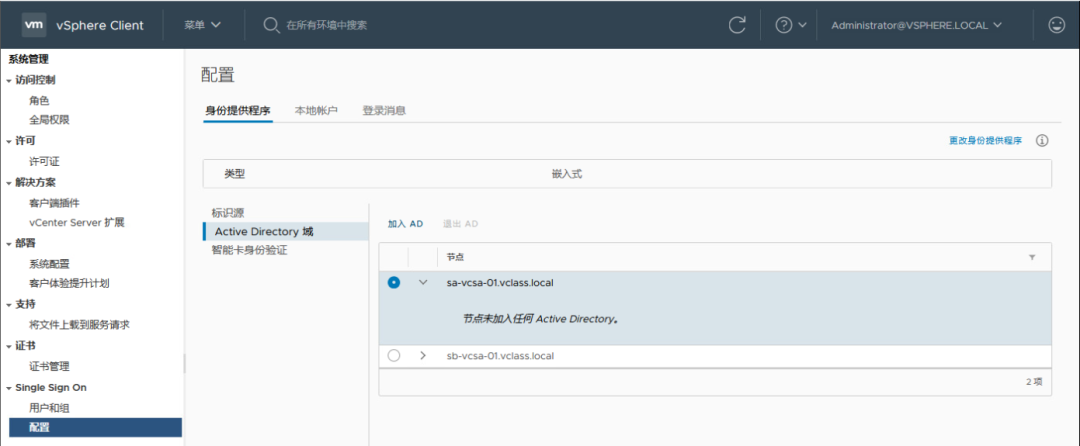Viewport: 1080px width, 446px height.
Task: Collapse the sa-vcsa-01.vclass.local row details
Action: click(x=422, y=283)
